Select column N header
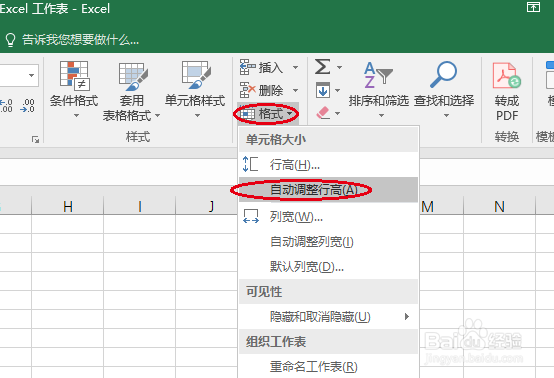 pyautogui.click(x=499, y=206)
